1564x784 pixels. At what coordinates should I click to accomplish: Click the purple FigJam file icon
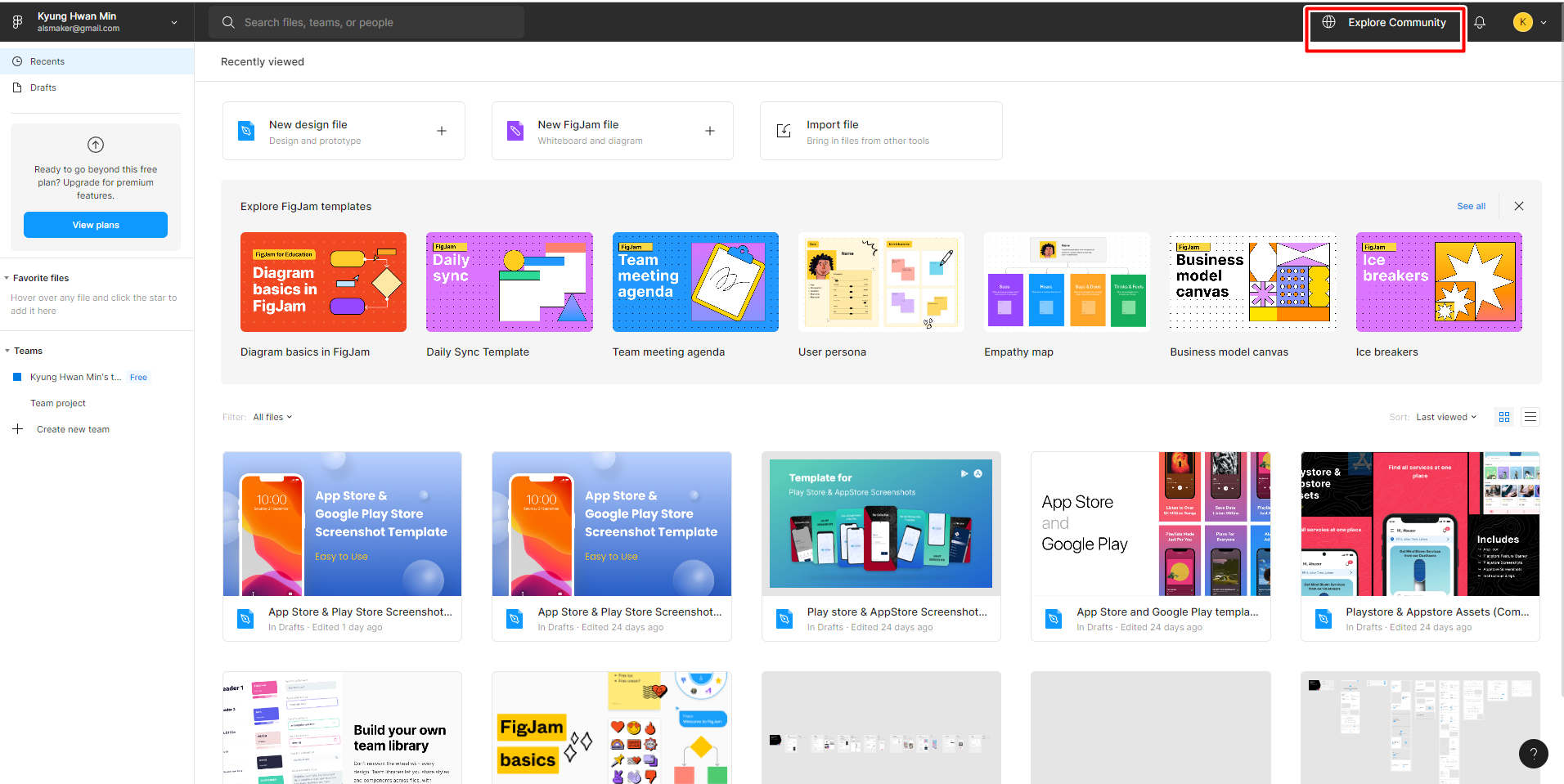(x=515, y=131)
